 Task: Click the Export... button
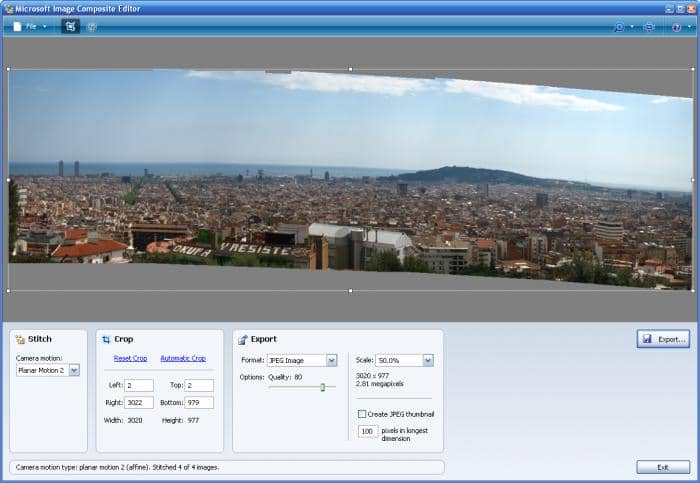tap(663, 339)
